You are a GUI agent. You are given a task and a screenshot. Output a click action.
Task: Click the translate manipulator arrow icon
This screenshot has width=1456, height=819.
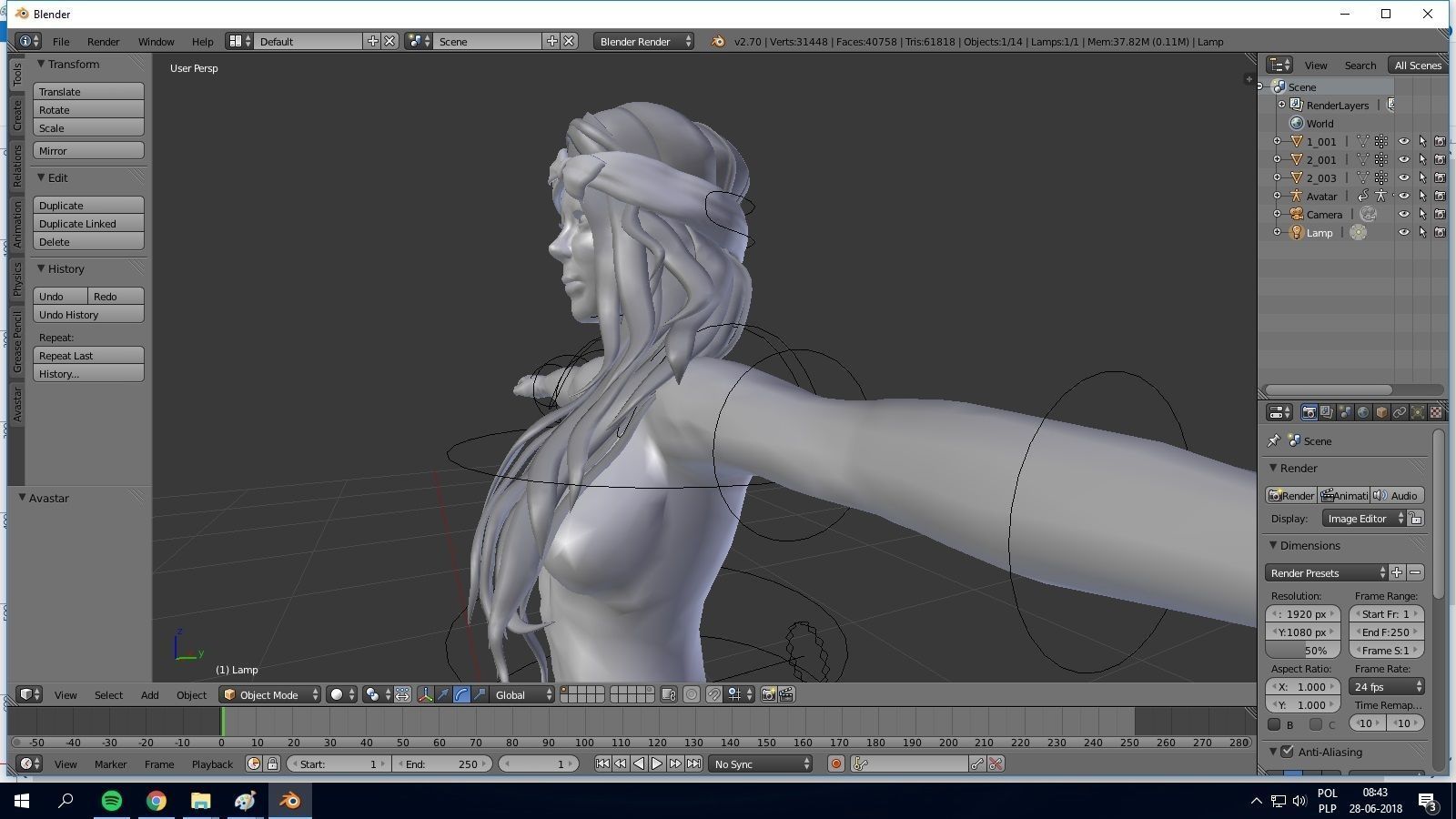click(x=443, y=694)
